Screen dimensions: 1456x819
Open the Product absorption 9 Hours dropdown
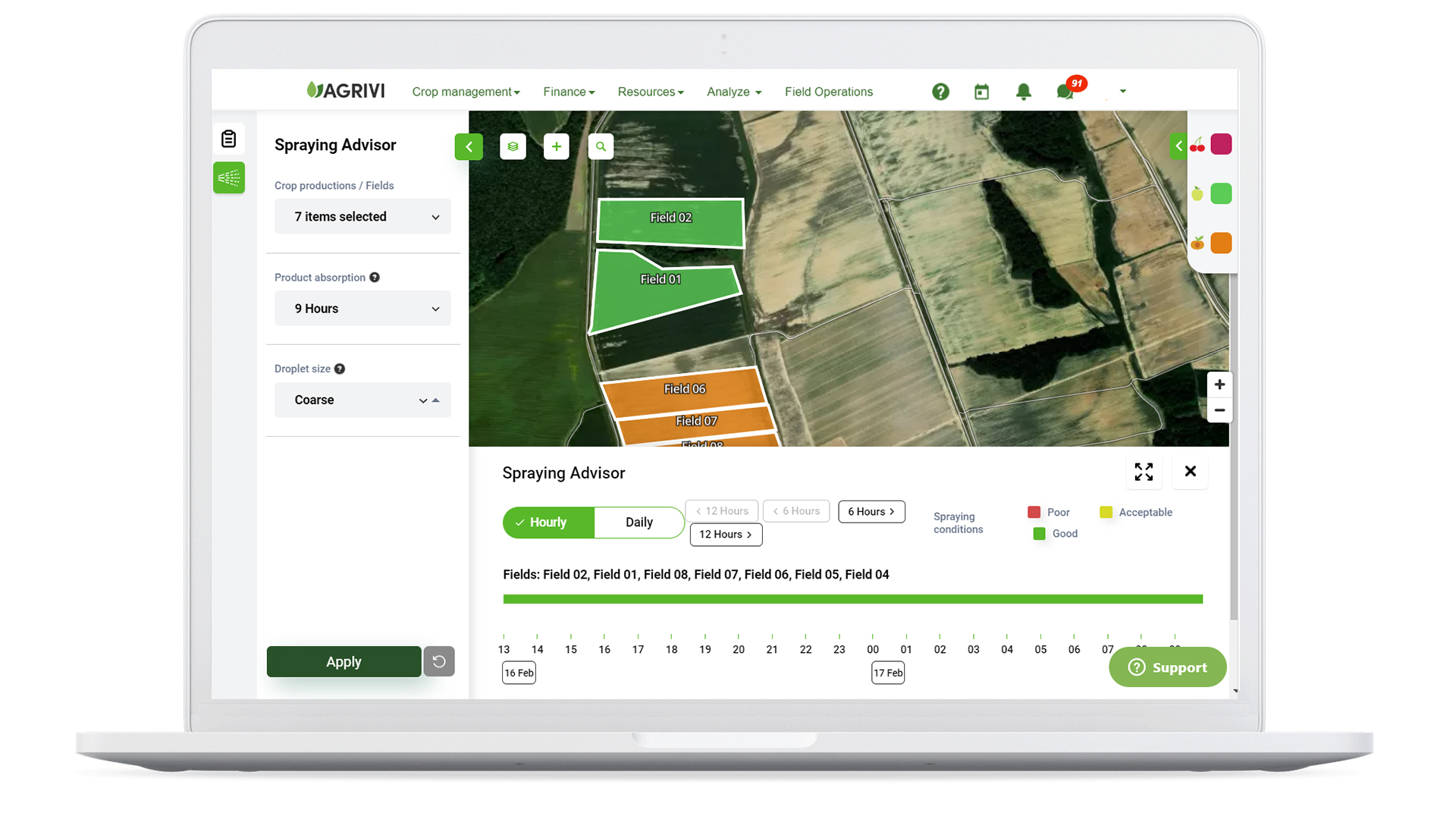pyautogui.click(x=362, y=308)
